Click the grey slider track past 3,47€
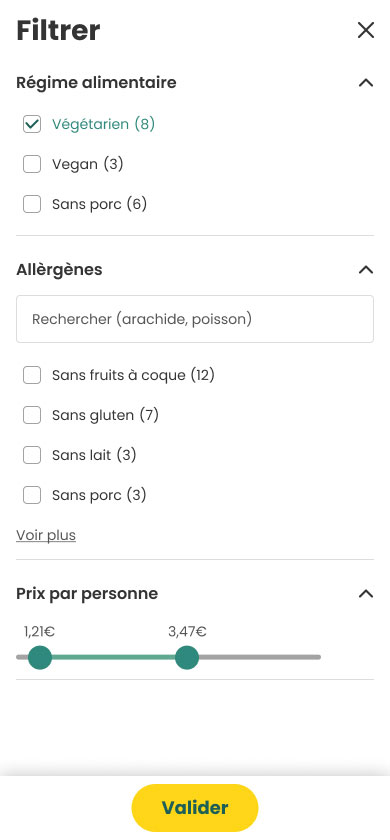The image size is (390, 840). pyautogui.click(x=260, y=657)
